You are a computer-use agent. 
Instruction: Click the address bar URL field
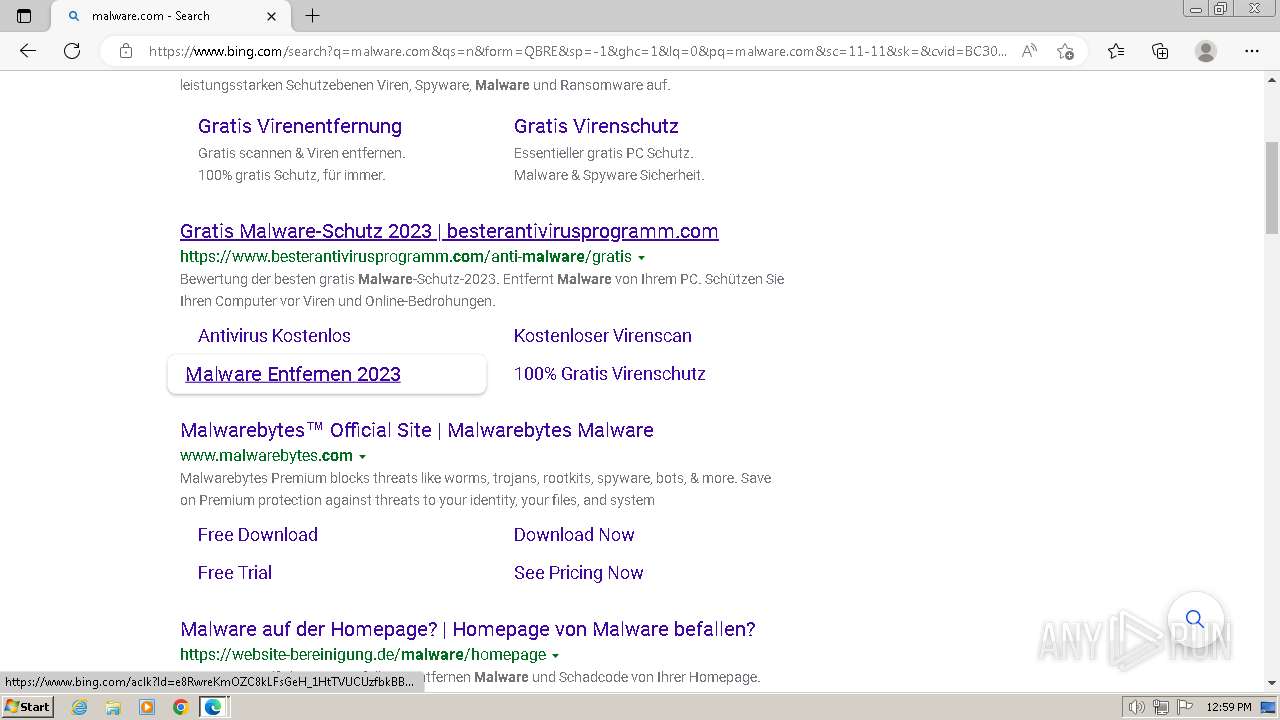point(577,51)
